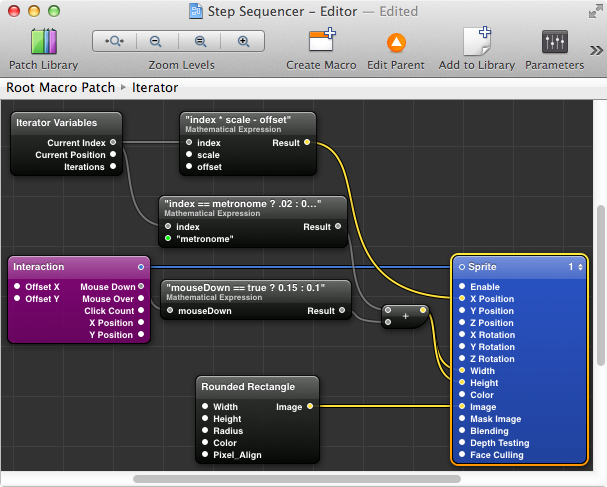The width and height of the screenshot is (607, 487).
Task: Select the Rounded Rectangle patch title
Action: point(248,387)
